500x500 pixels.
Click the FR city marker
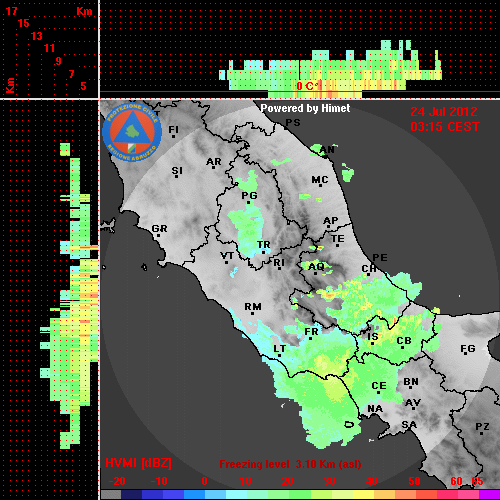point(310,339)
